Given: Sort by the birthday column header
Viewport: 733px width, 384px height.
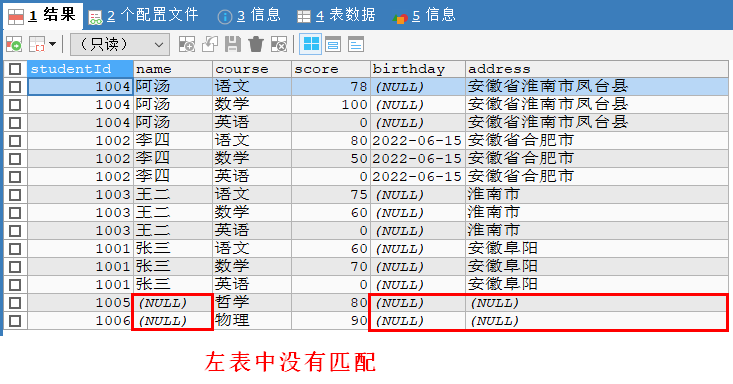Looking at the screenshot, I should 418,69.
